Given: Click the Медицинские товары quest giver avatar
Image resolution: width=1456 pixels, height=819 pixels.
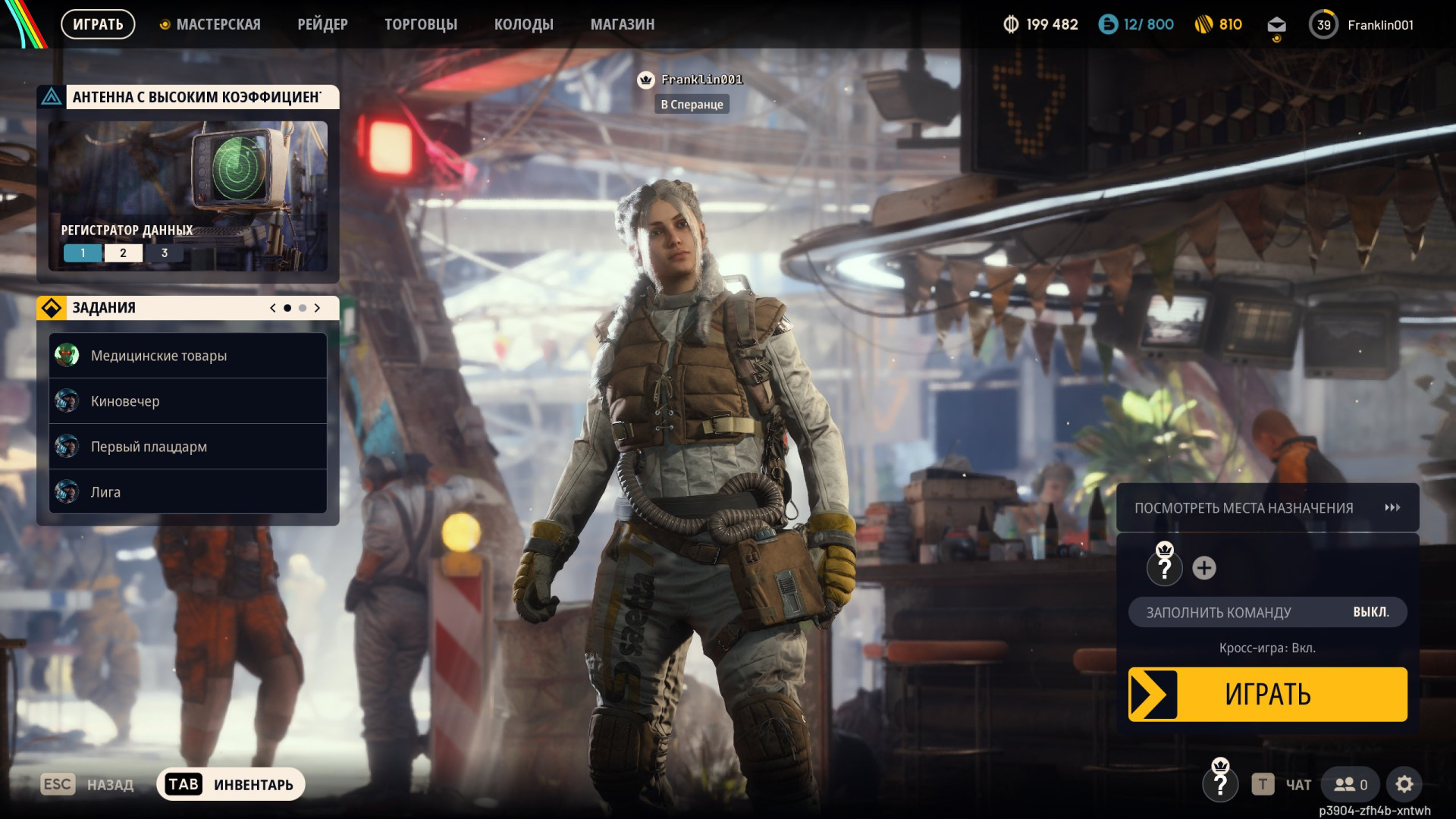Looking at the screenshot, I should tap(67, 355).
